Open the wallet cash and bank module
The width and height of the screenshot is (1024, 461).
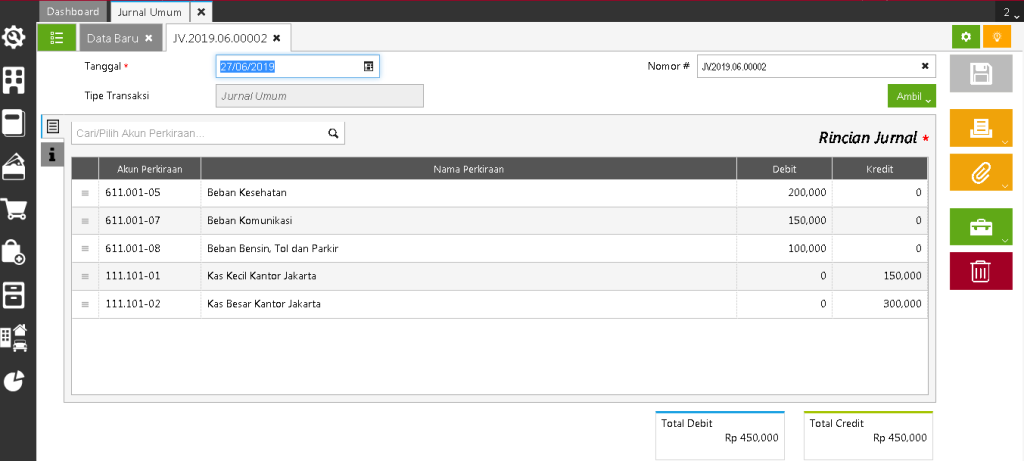[x=14, y=166]
